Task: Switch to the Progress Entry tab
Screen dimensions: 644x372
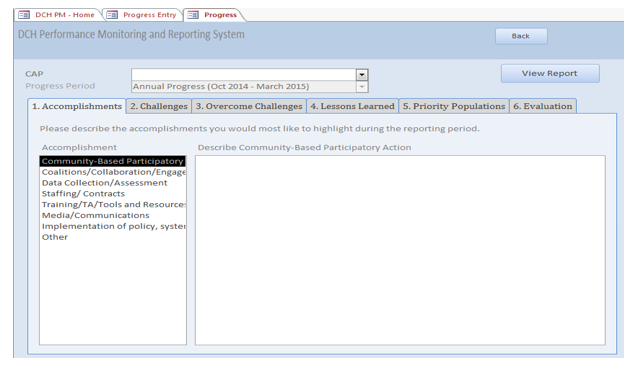Action: pos(142,15)
